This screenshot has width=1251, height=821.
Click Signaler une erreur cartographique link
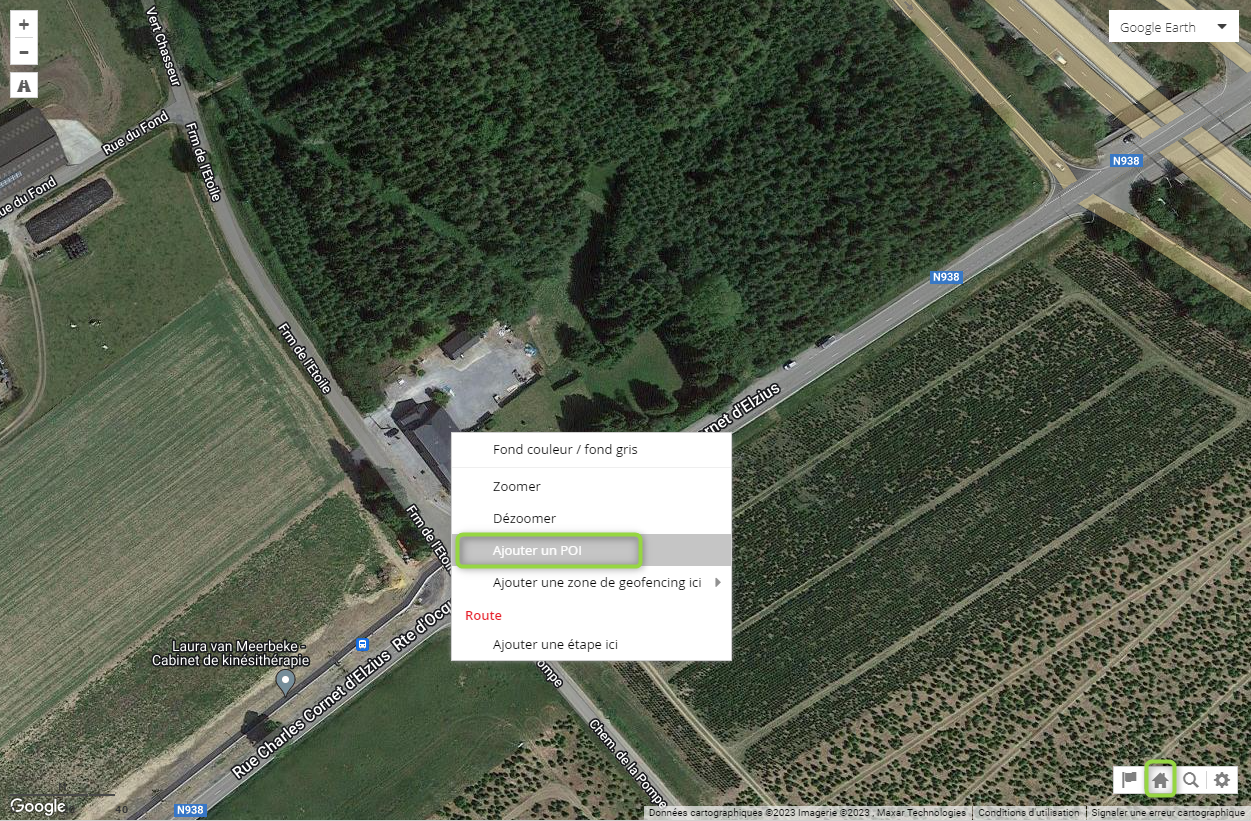click(1168, 813)
